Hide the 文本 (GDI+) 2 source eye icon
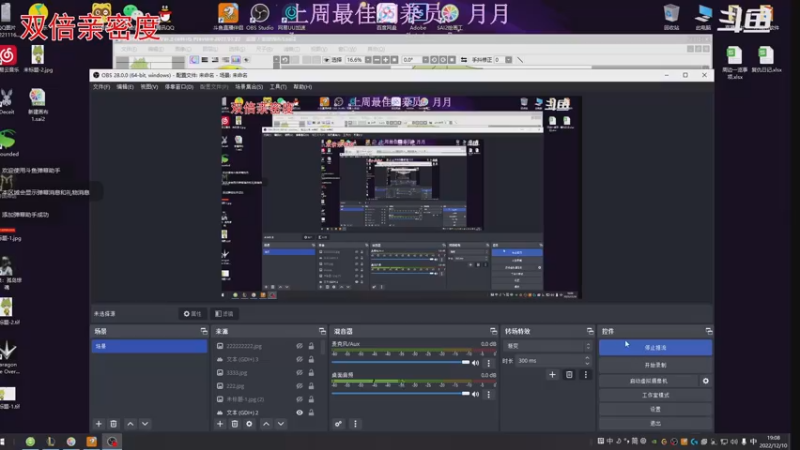This screenshot has width=800, height=450. point(299,412)
